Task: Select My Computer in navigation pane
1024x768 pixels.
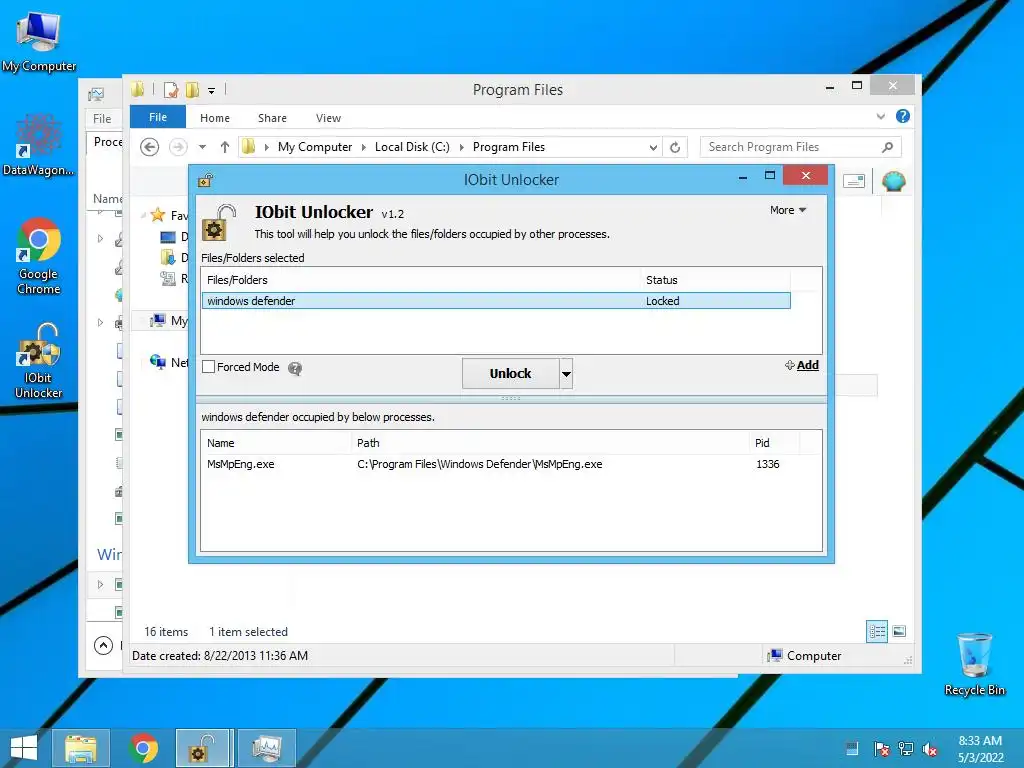Action: [169, 321]
